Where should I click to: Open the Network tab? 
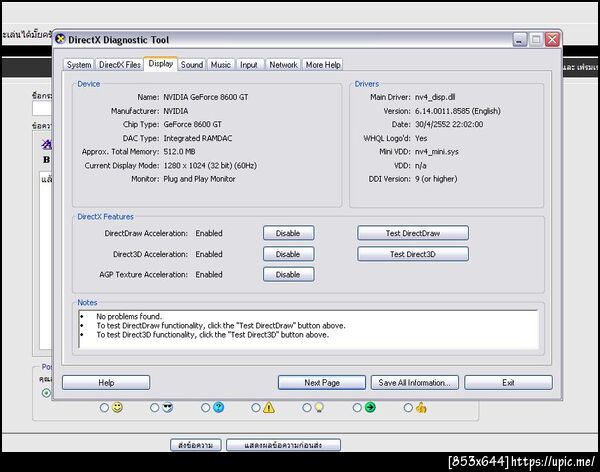pos(283,65)
